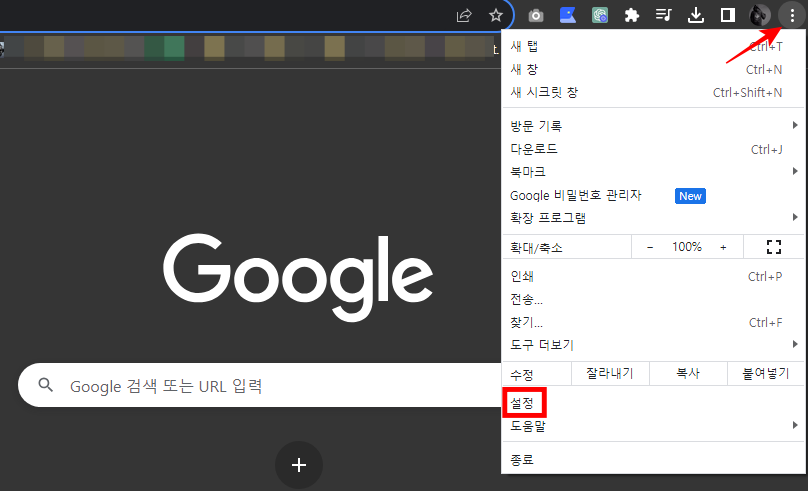This screenshot has height=491, width=808.
Task: Select 종료 to quit Chrome
Action: [653, 459]
